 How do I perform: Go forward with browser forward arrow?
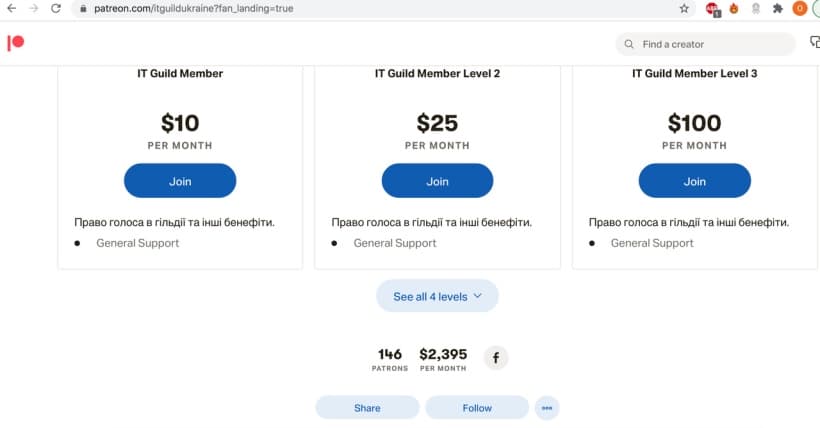(x=34, y=8)
